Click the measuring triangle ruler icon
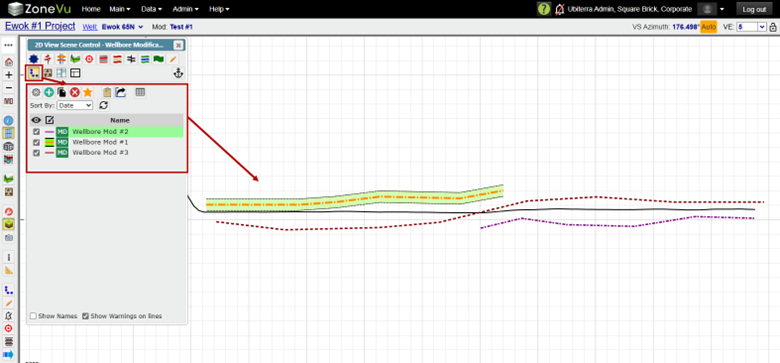 coord(8,270)
